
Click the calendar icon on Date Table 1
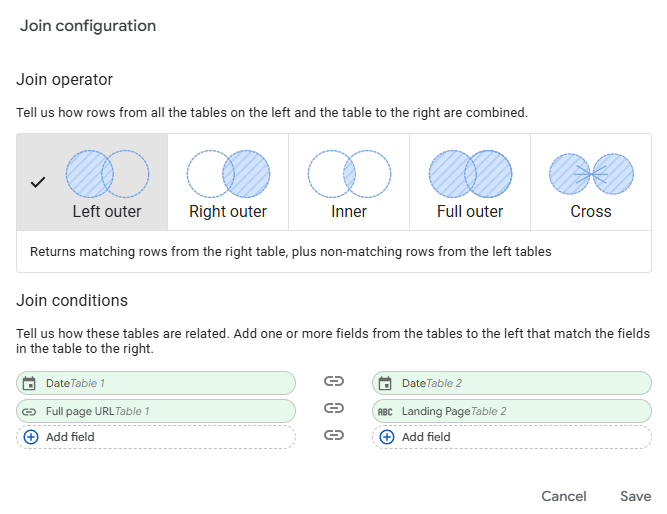pos(30,383)
